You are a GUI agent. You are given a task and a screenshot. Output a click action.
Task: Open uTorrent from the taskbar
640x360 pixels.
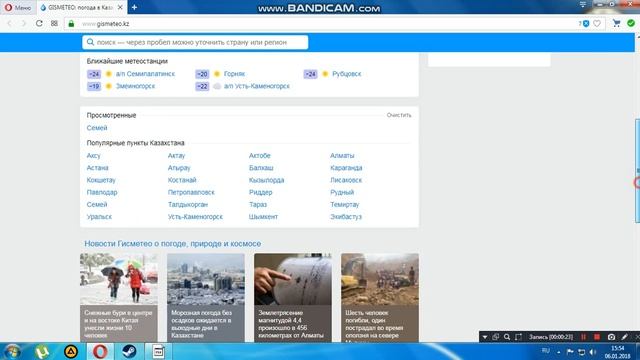(x=42, y=351)
